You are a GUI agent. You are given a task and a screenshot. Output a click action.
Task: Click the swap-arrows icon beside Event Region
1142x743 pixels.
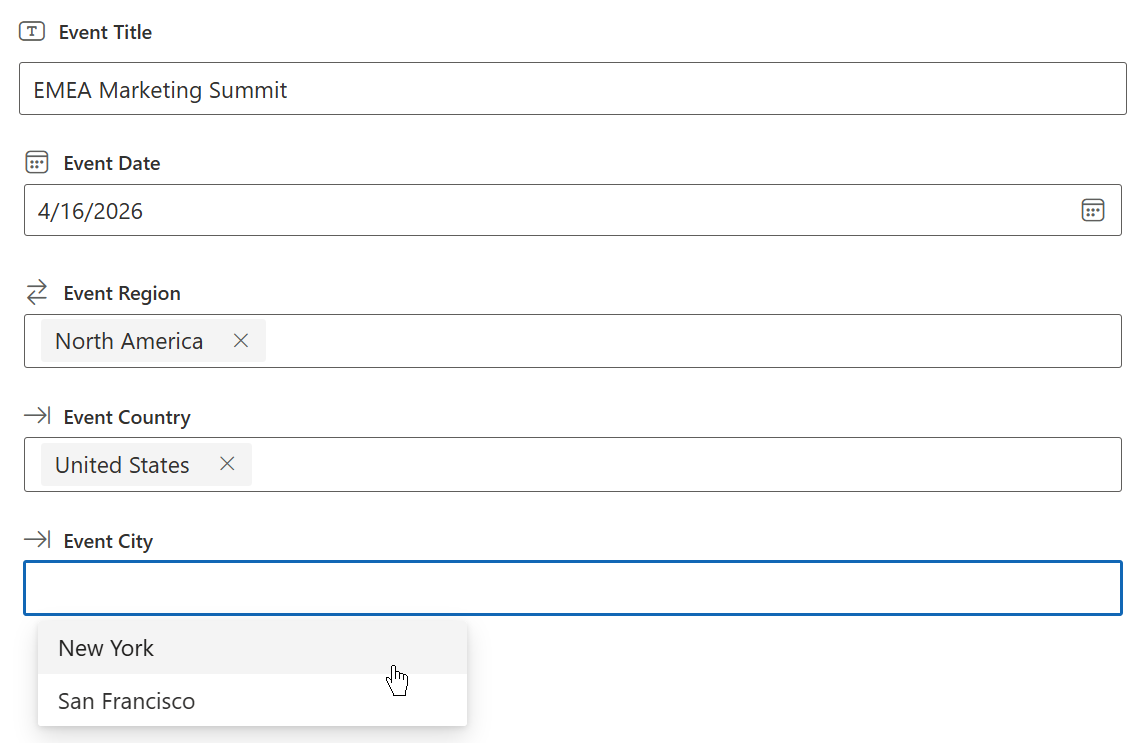(37, 293)
